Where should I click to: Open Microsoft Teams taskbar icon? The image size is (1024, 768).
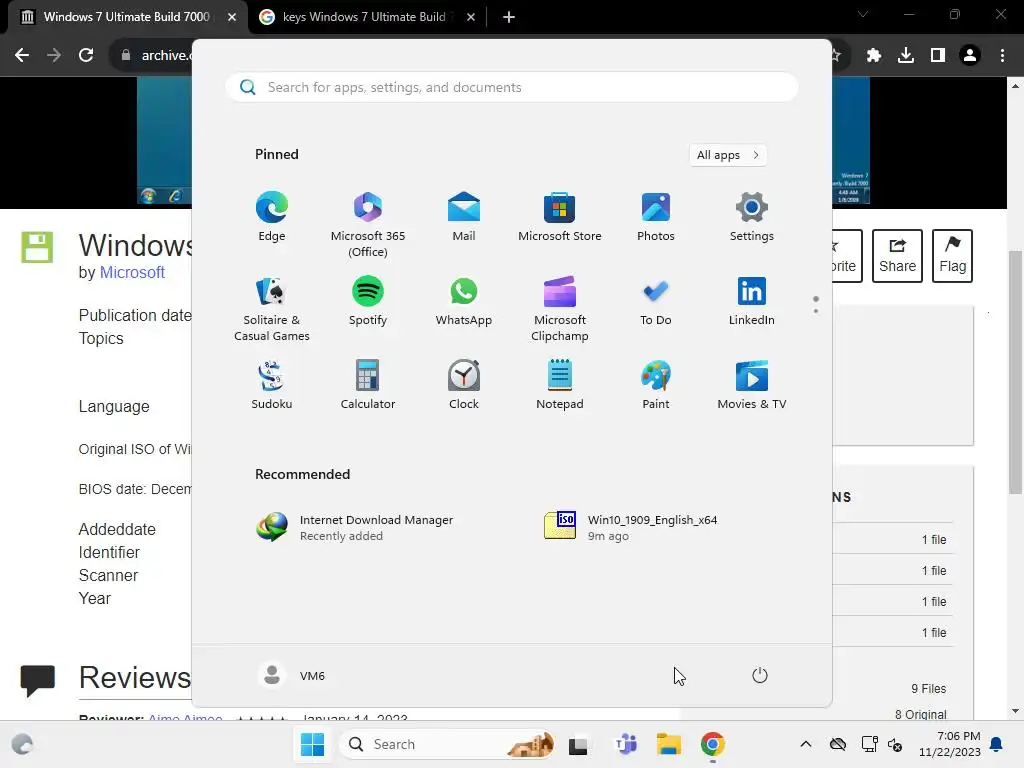(x=625, y=744)
